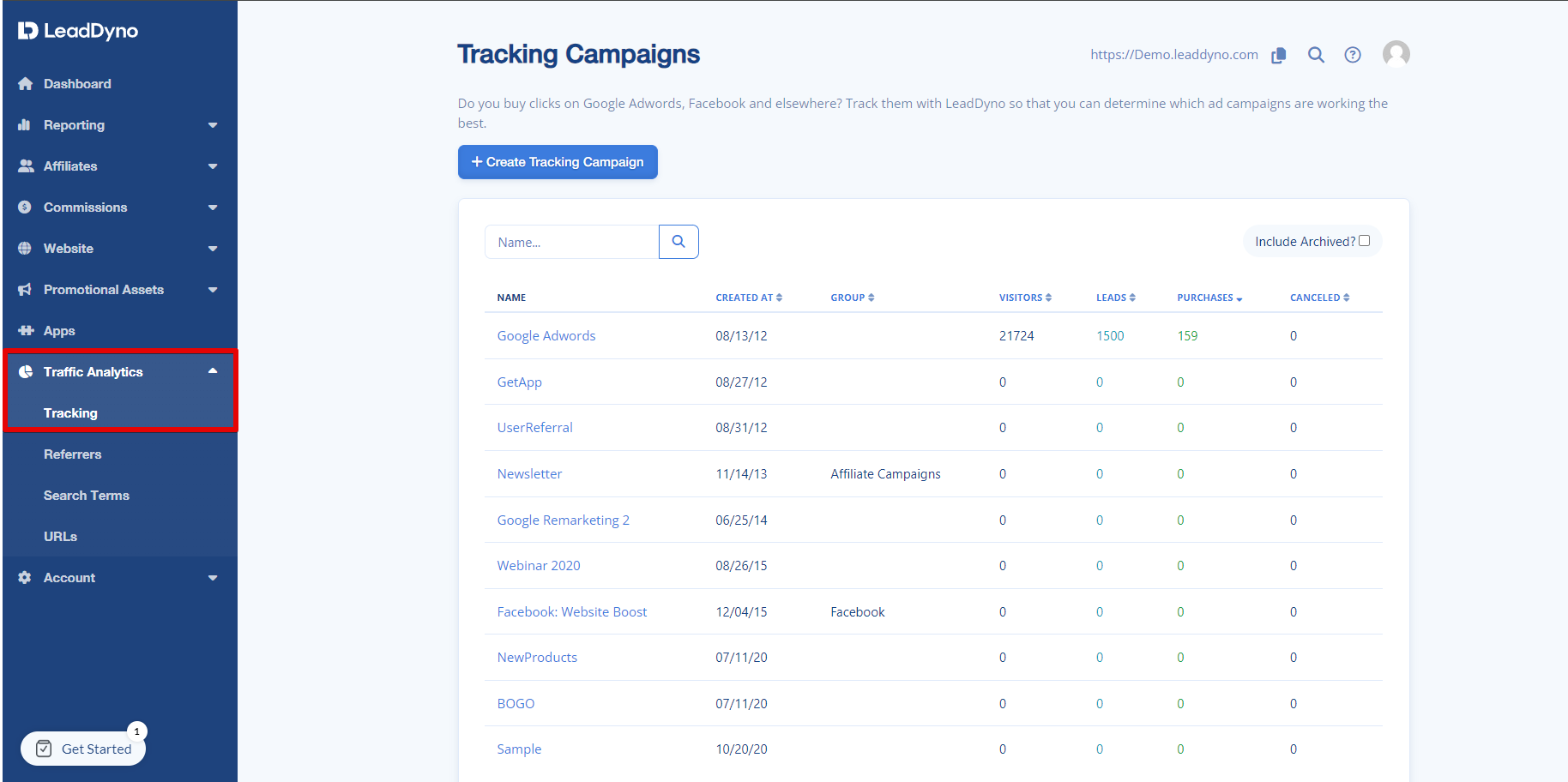
Task: Open the NewProducts campaign link
Action: click(x=538, y=658)
